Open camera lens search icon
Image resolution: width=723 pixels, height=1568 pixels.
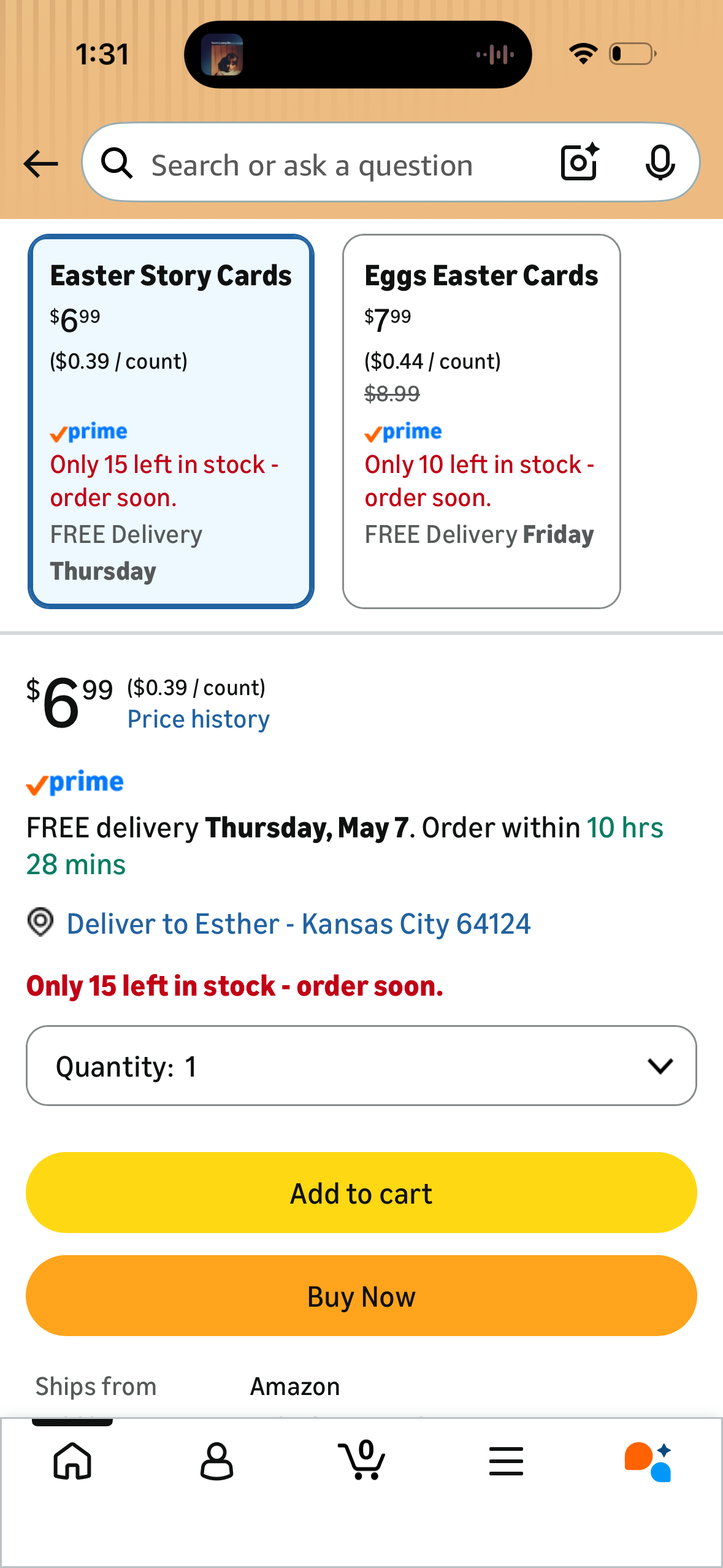[x=580, y=163]
